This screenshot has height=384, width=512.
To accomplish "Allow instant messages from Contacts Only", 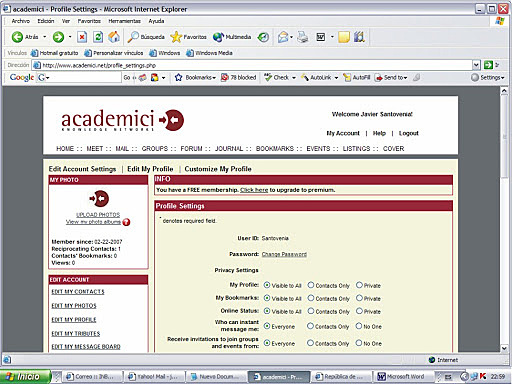I will click(x=310, y=326).
